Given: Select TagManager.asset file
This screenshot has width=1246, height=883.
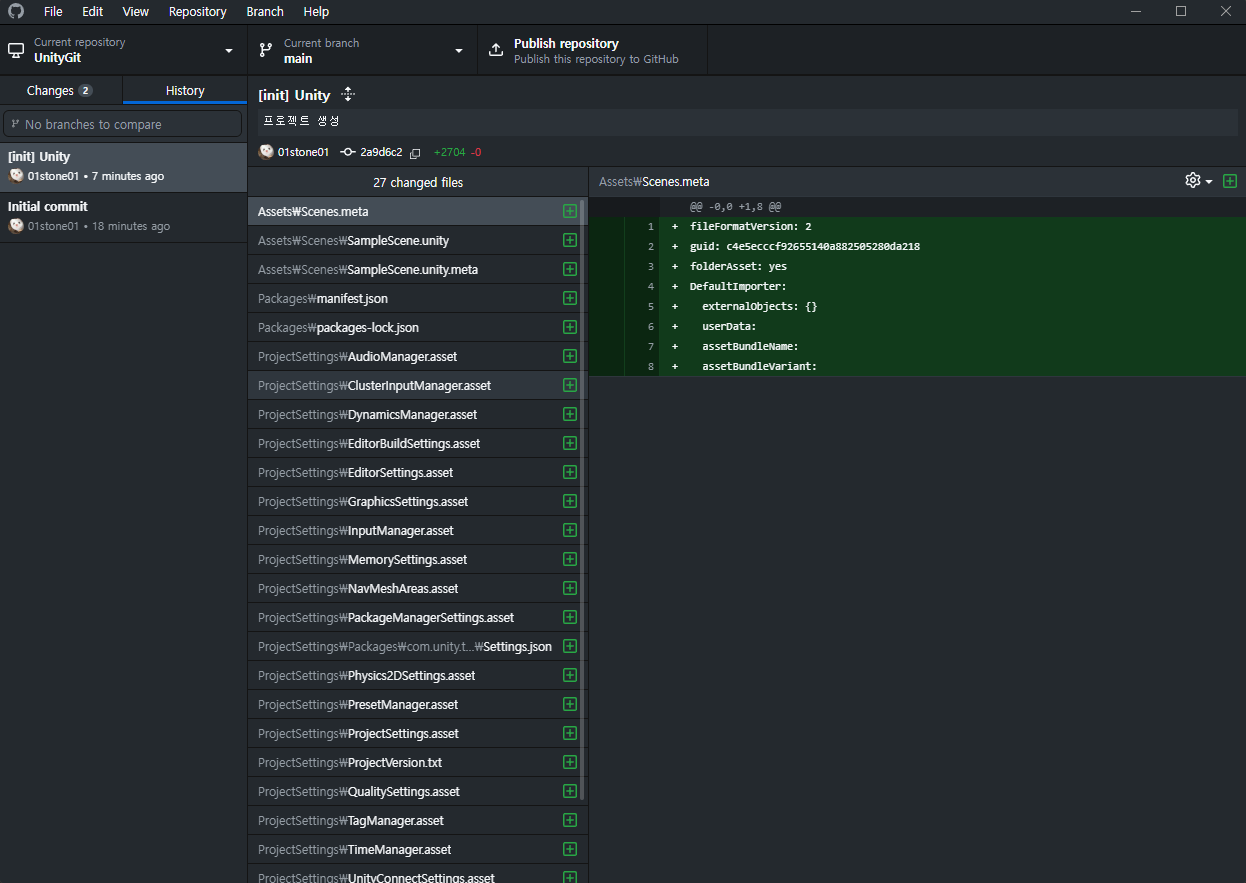Looking at the screenshot, I should pos(417,820).
